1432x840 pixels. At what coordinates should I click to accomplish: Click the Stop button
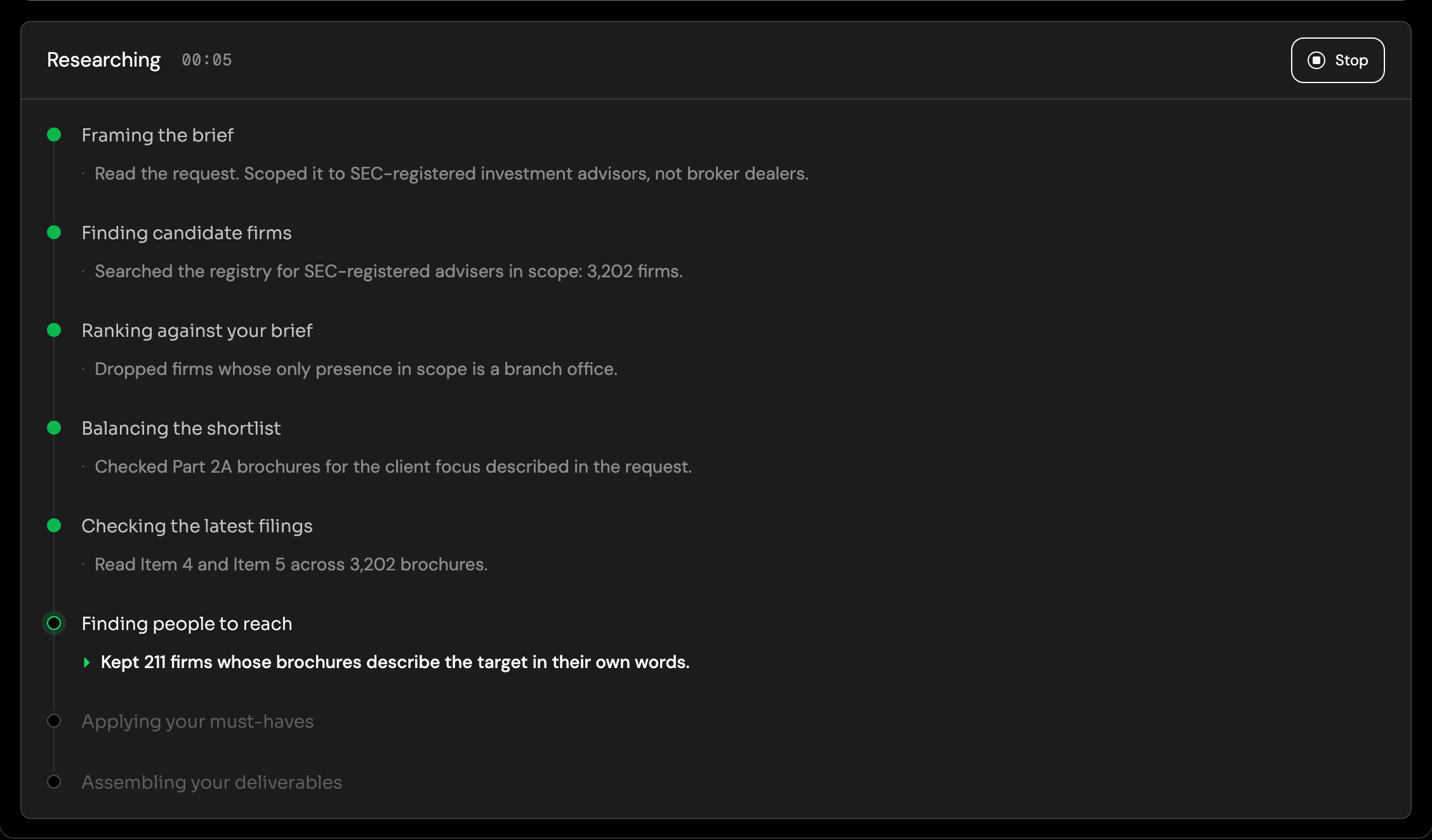coord(1337,60)
